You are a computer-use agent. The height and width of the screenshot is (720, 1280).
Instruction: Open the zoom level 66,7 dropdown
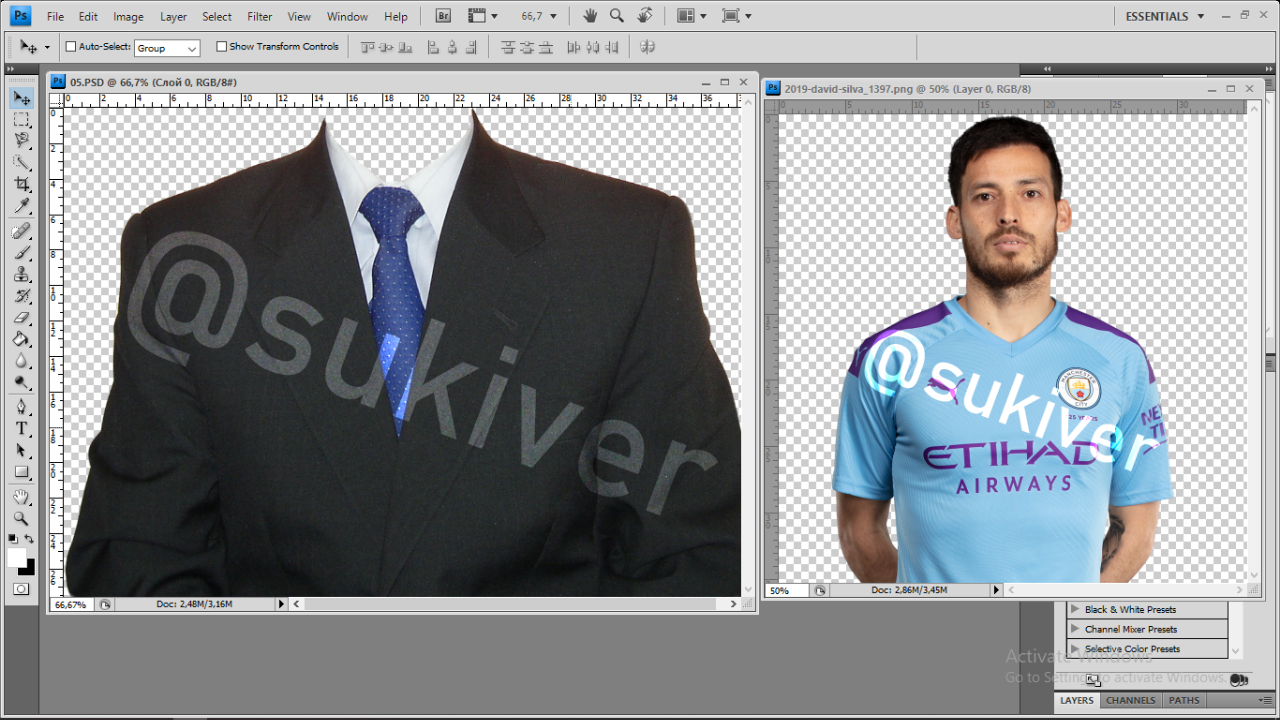[553, 16]
